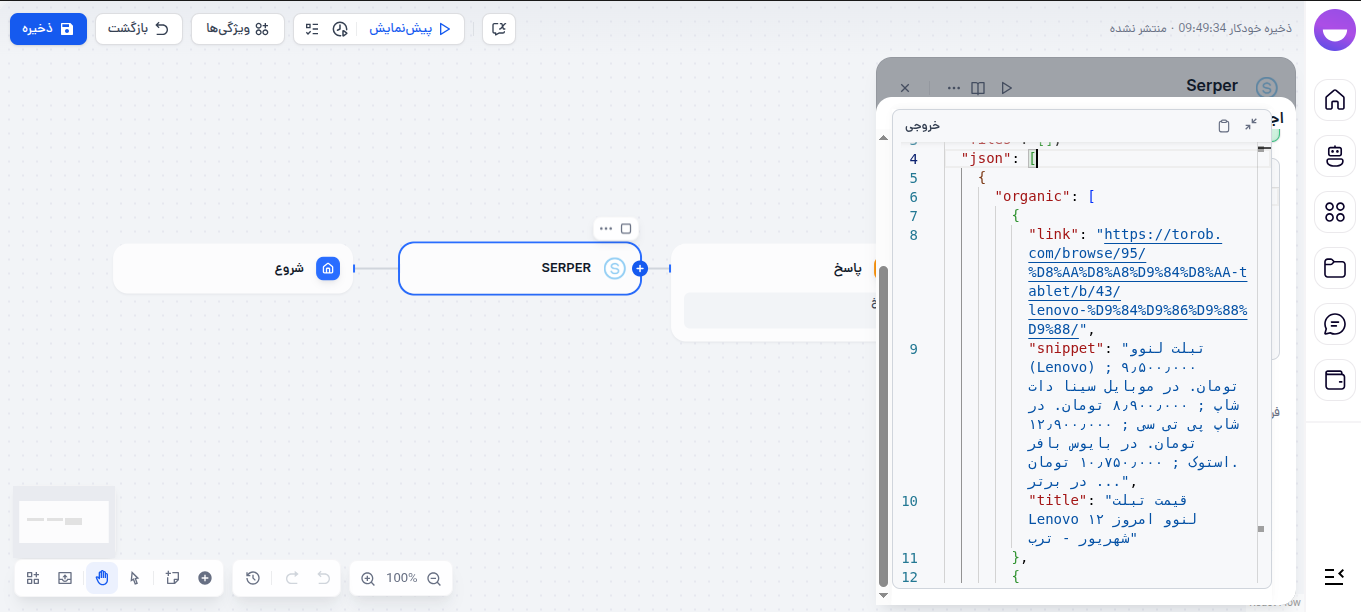
Task: Open version history via the clock icon
Action: pos(252,578)
